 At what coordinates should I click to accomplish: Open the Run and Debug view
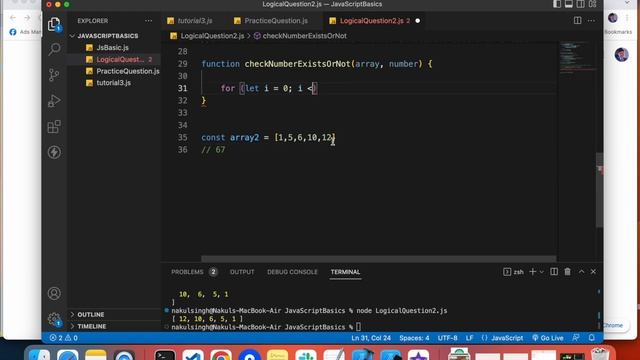(x=54, y=101)
